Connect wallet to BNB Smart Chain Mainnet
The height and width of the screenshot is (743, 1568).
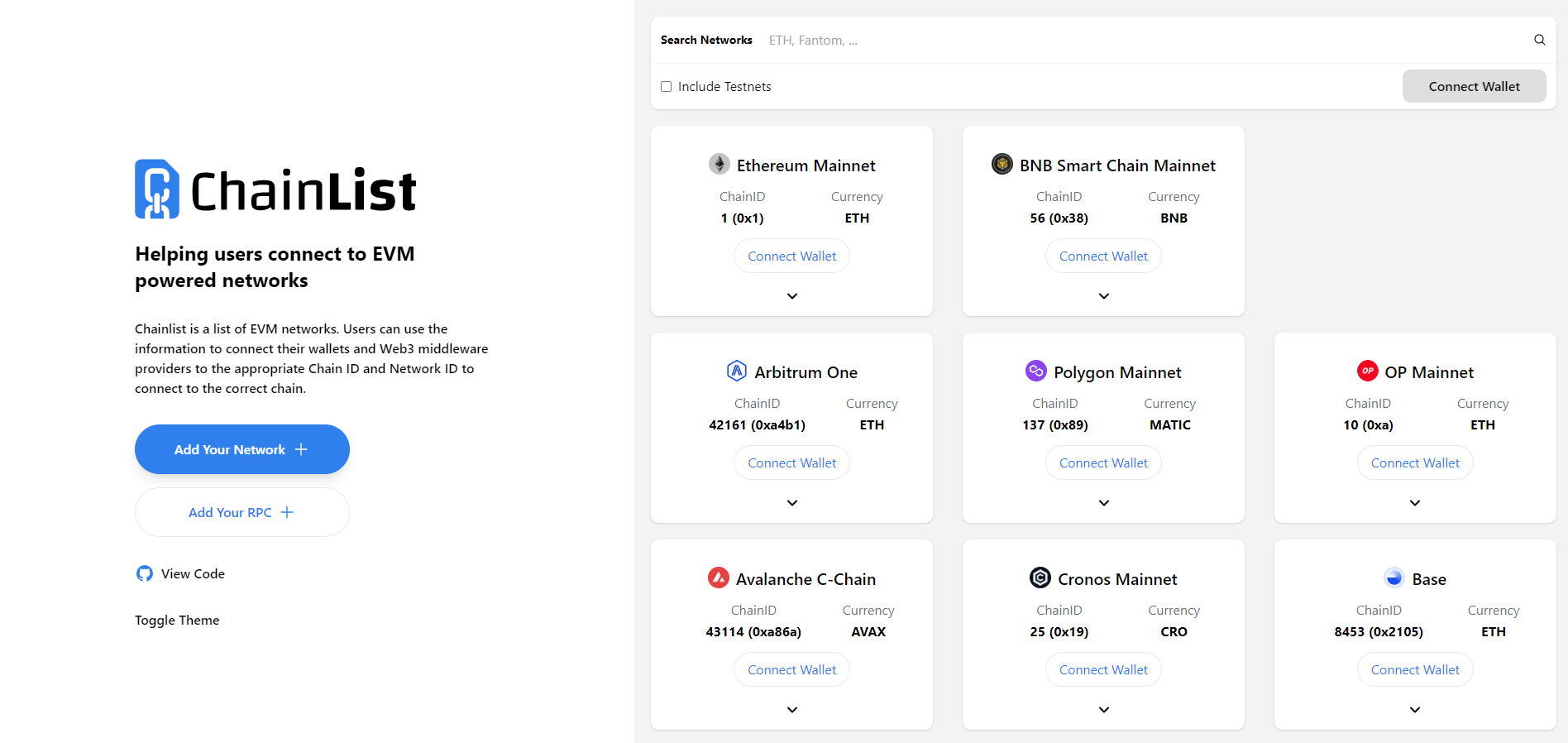[x=1104, y=256]
